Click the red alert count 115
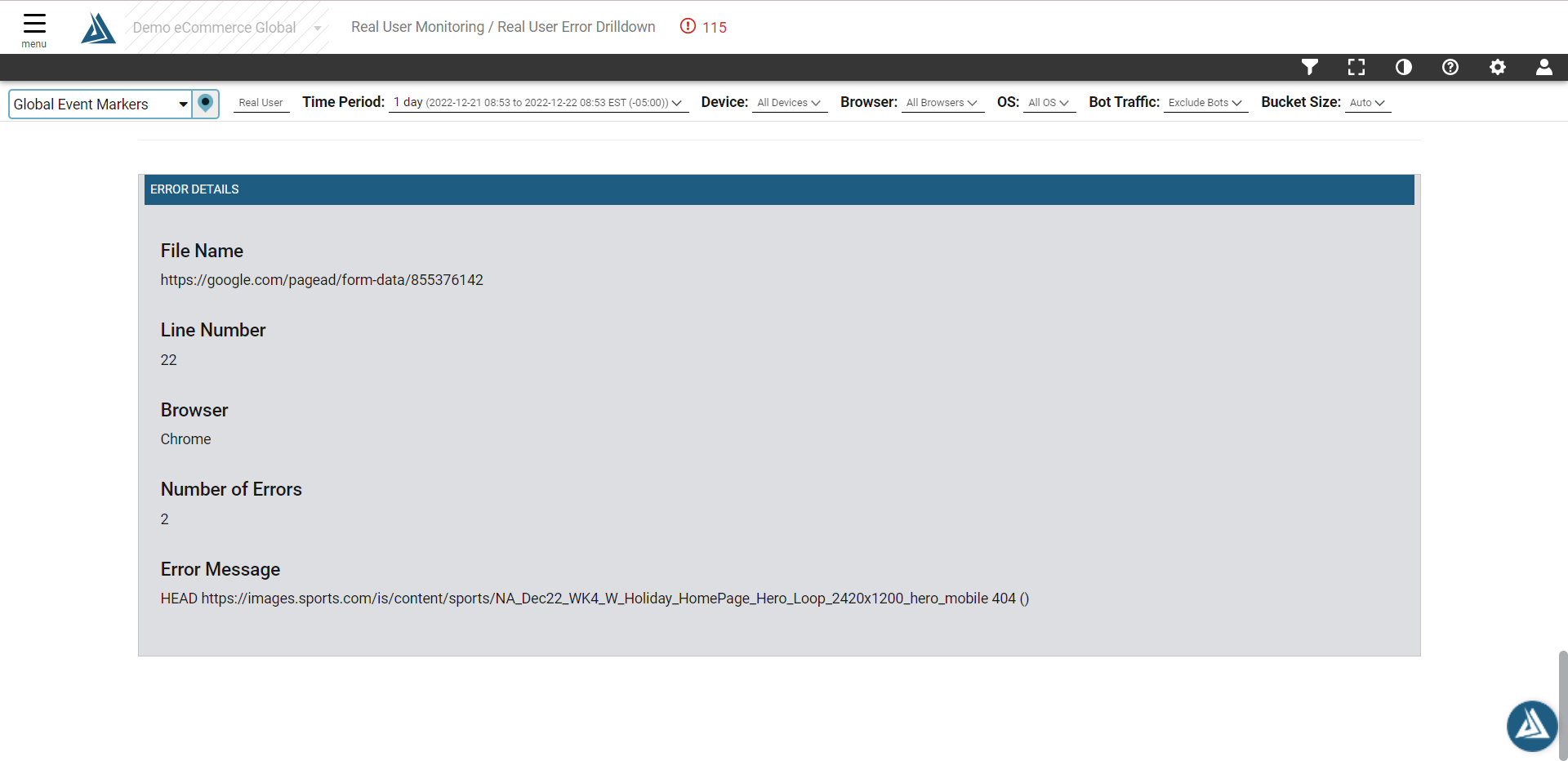The height and width of the screenshot is (761, 1568). click(x=703, y=27)
